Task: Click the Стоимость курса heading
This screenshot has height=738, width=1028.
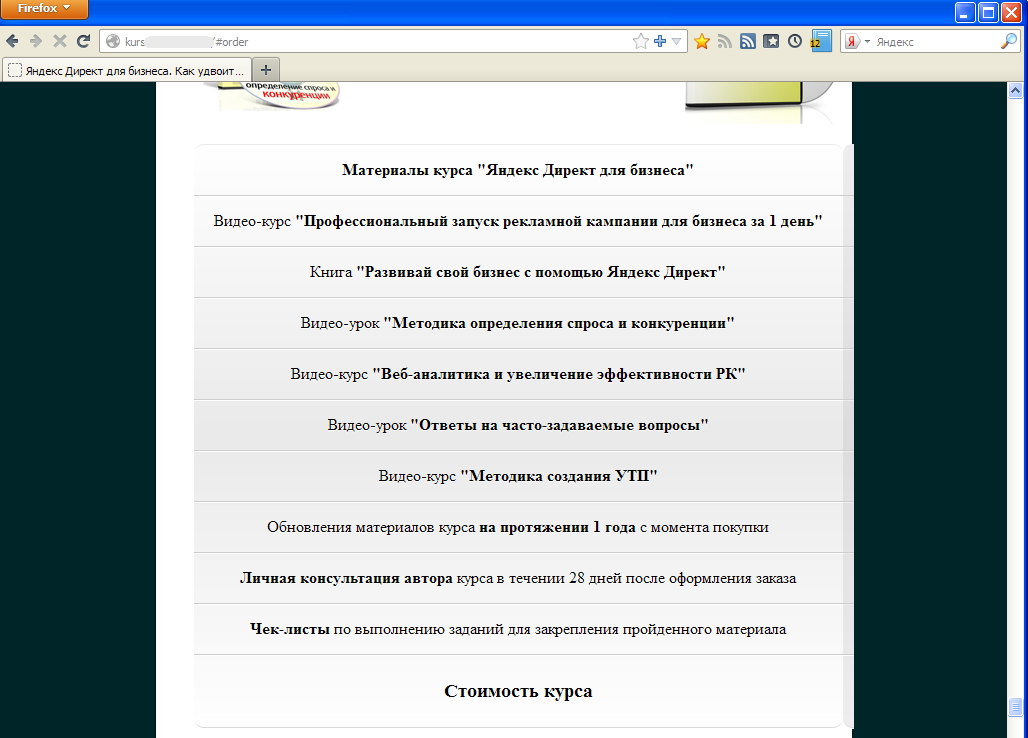Action: 518,691
